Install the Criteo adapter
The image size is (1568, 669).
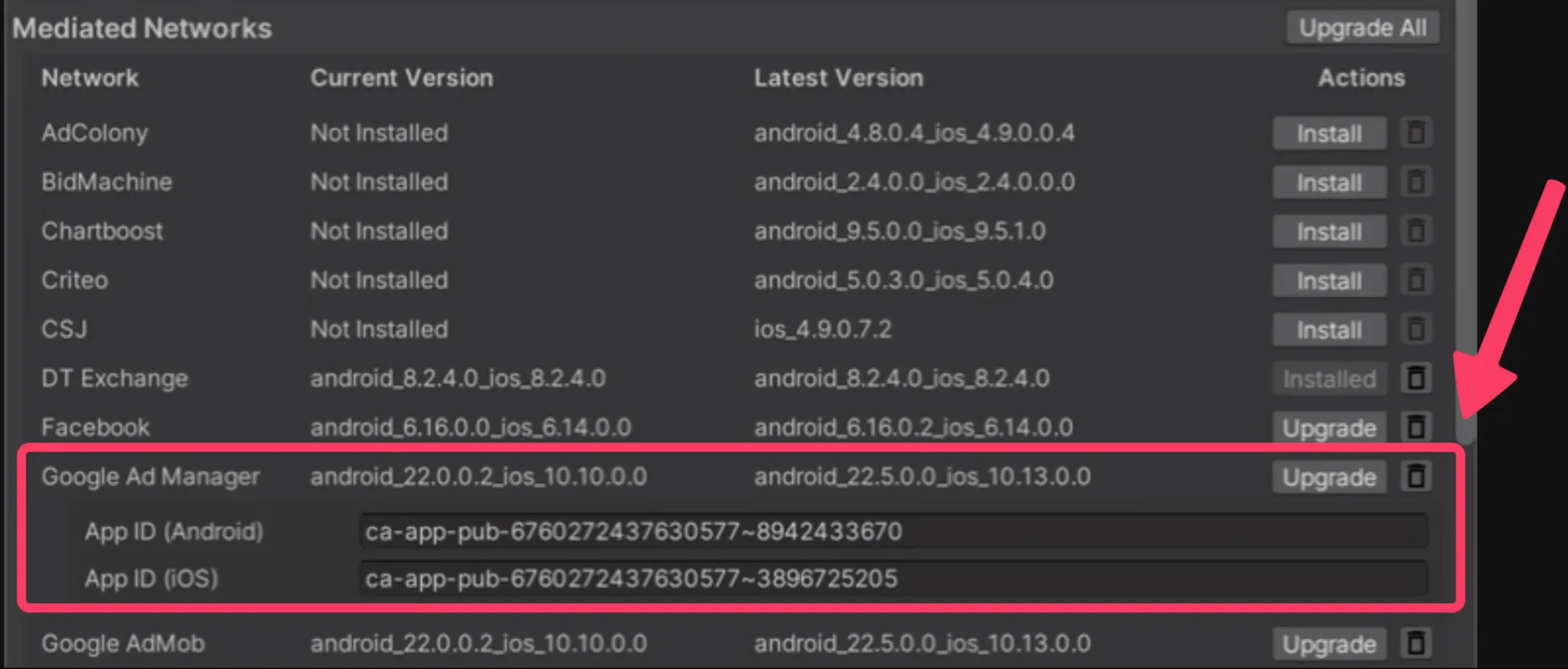point(1329,280)
